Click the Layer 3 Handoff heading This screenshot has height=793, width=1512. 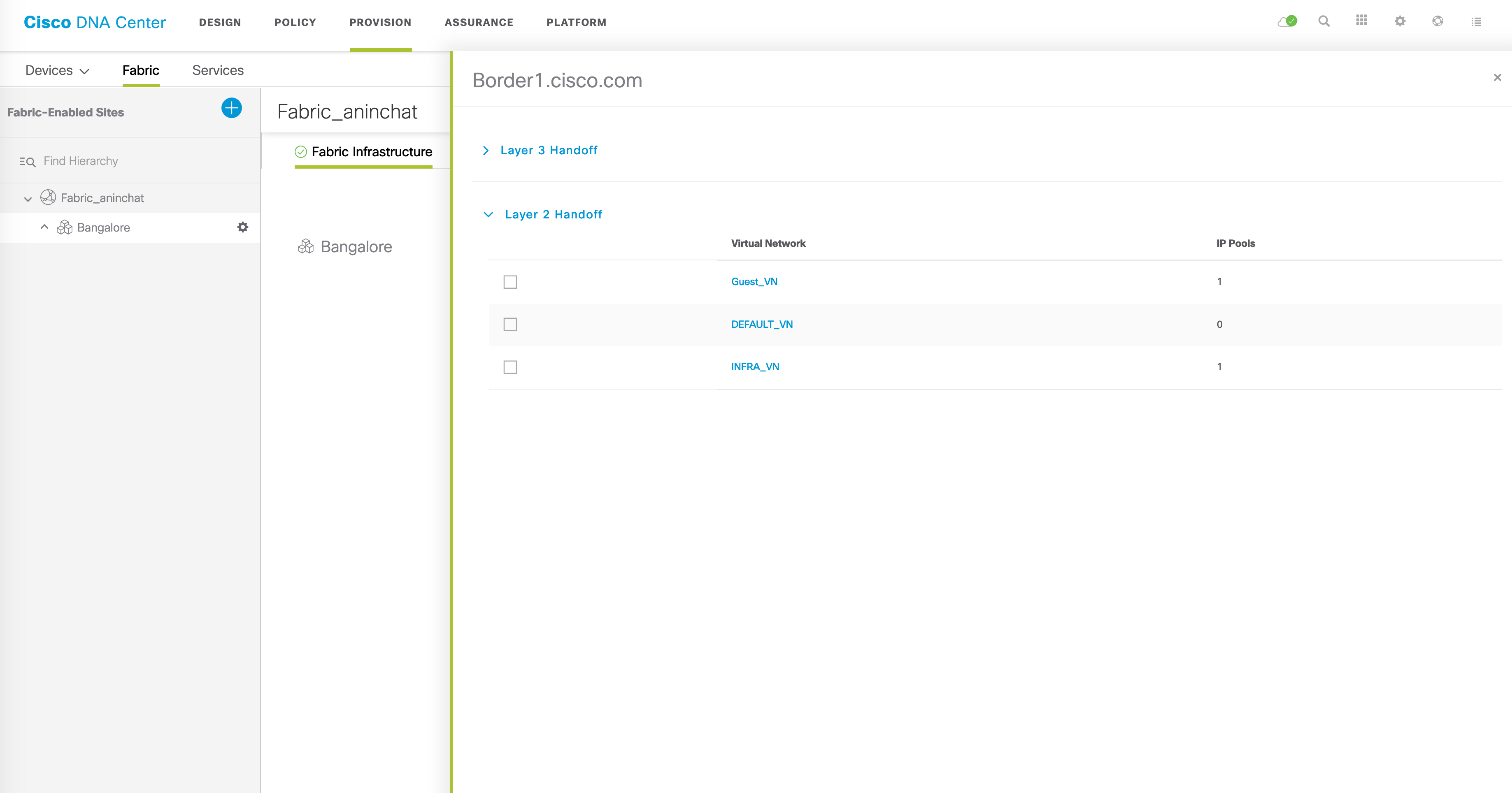549,150
